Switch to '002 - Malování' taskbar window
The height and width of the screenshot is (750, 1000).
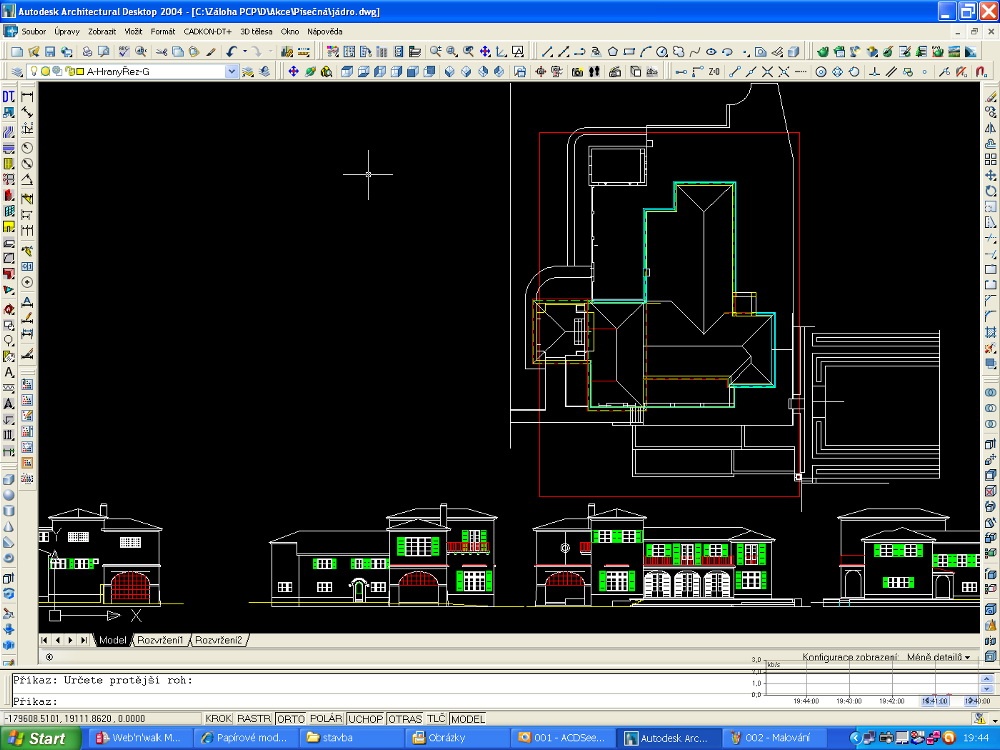(x=777, y=738)
